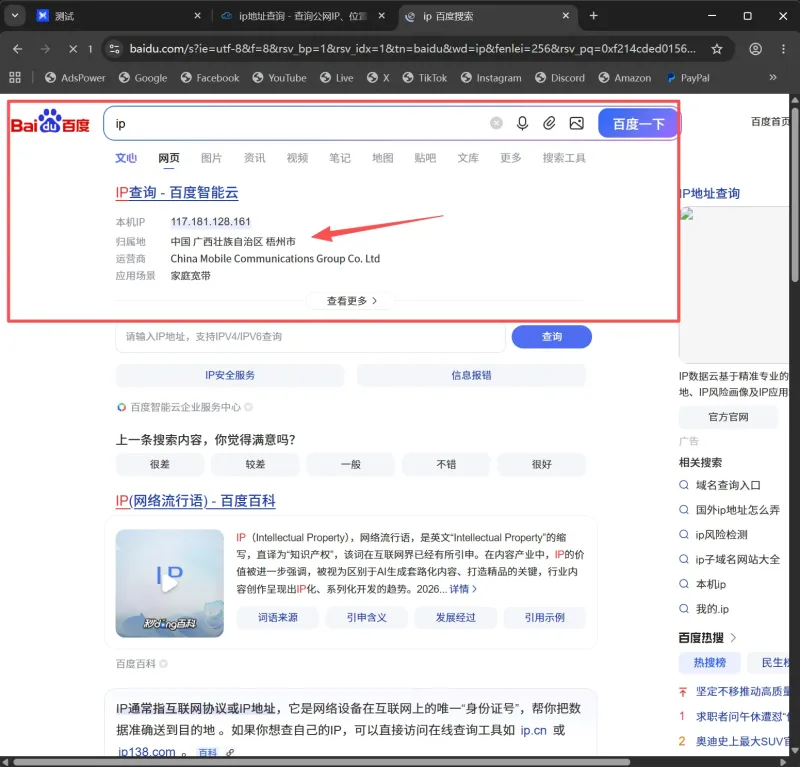Search related term 国外ip地址怎么弄

pos(737,509)
